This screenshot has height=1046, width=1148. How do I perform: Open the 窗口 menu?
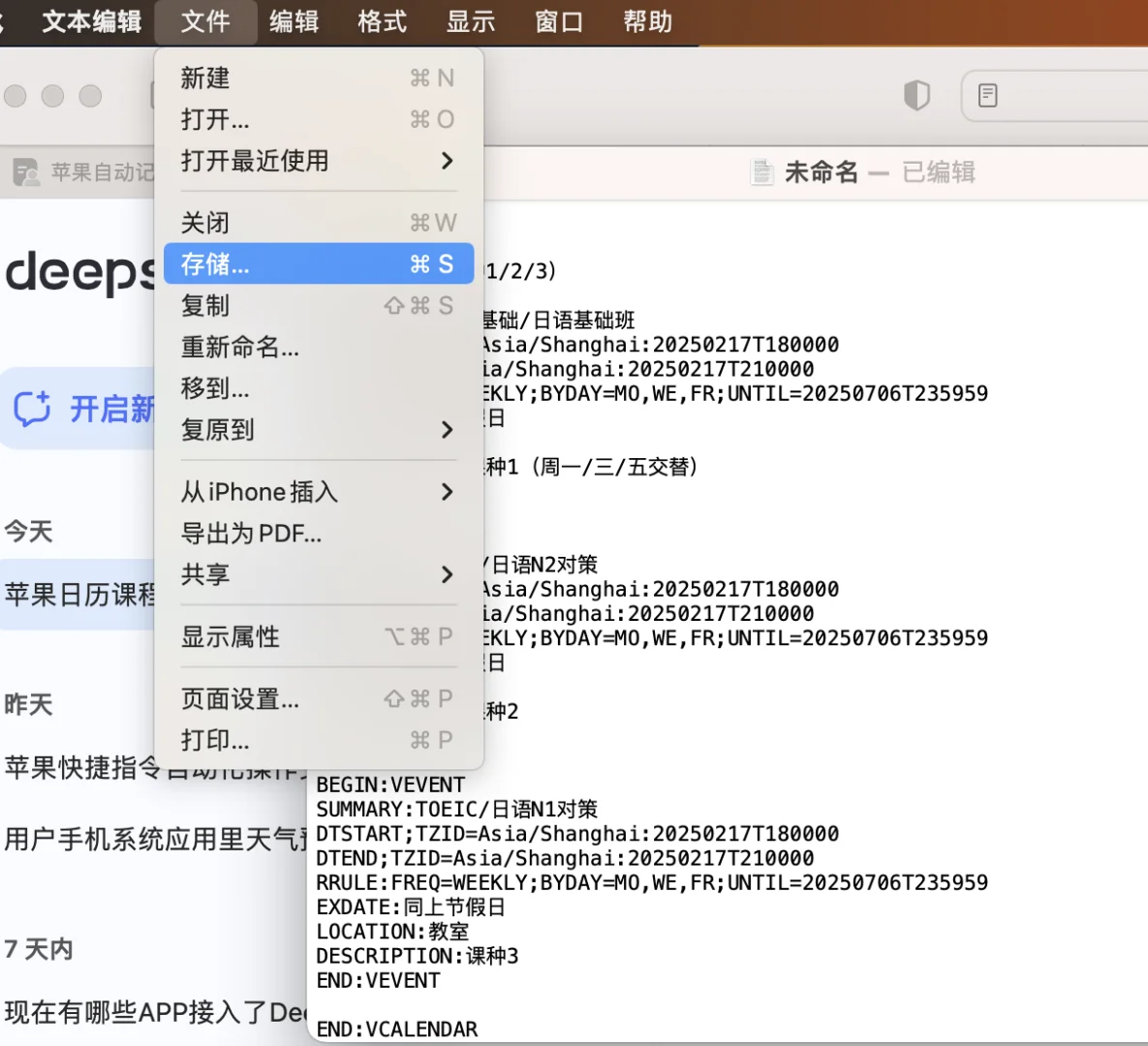(x=559, y=21)
